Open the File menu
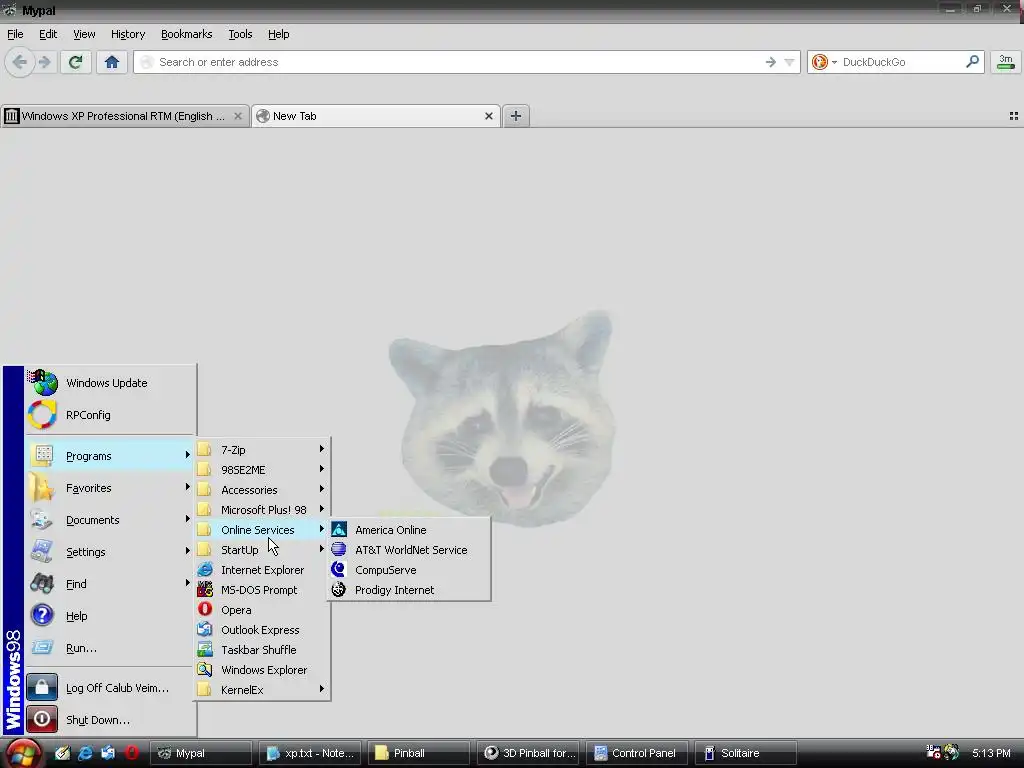Screen dimensions: 1024x768 click(15, 34)
